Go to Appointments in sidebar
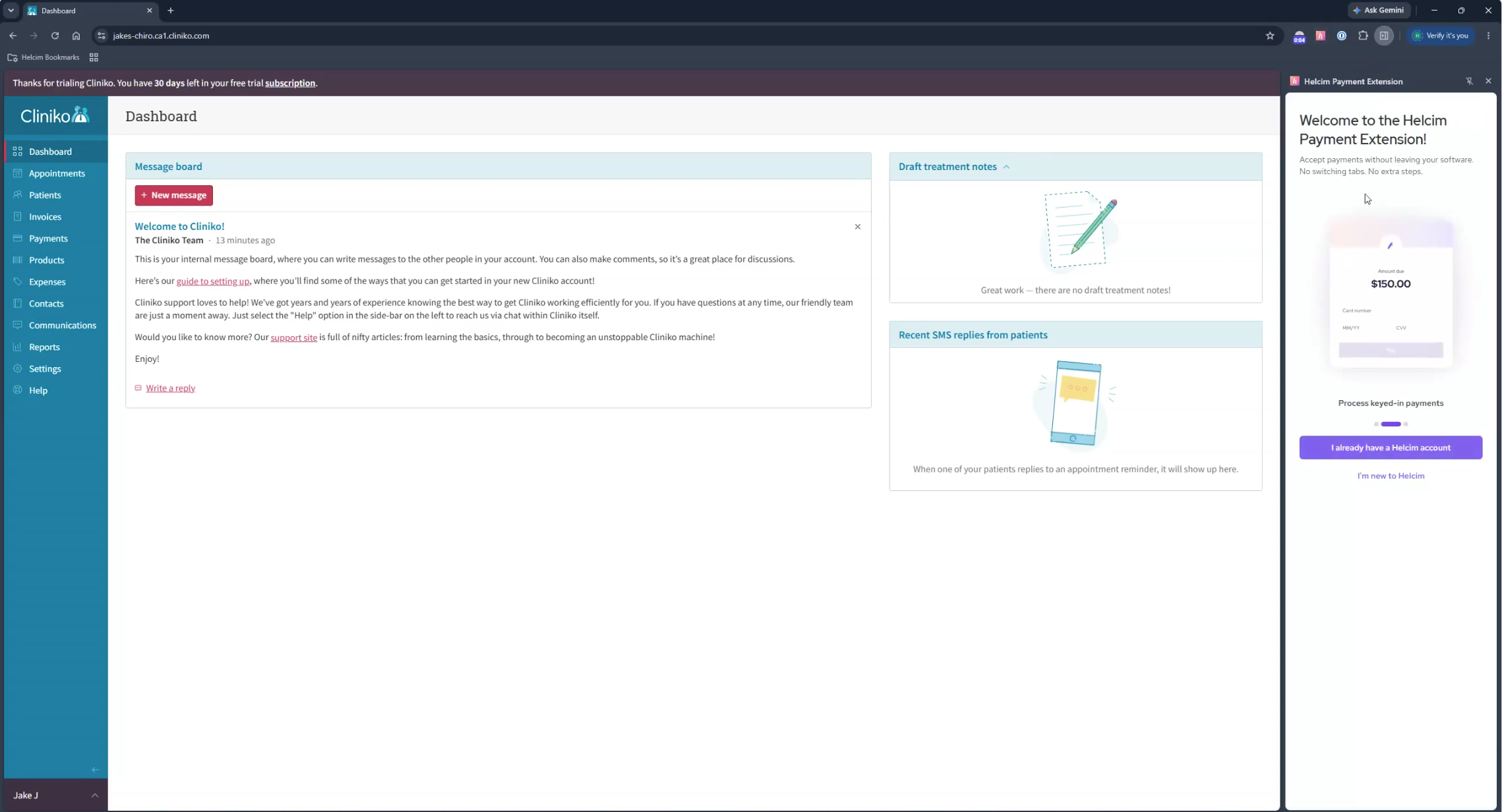This screenshot has height=812, width=1502. pos(56,173)
